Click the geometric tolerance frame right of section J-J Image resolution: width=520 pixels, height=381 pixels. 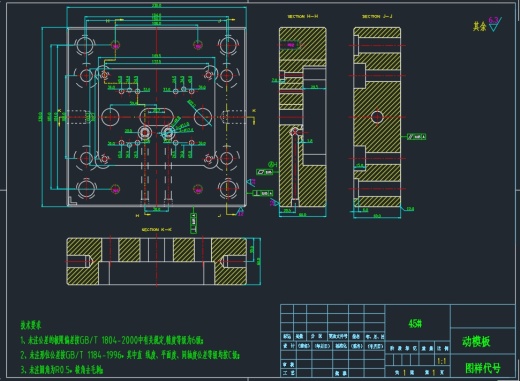[417, 137]
